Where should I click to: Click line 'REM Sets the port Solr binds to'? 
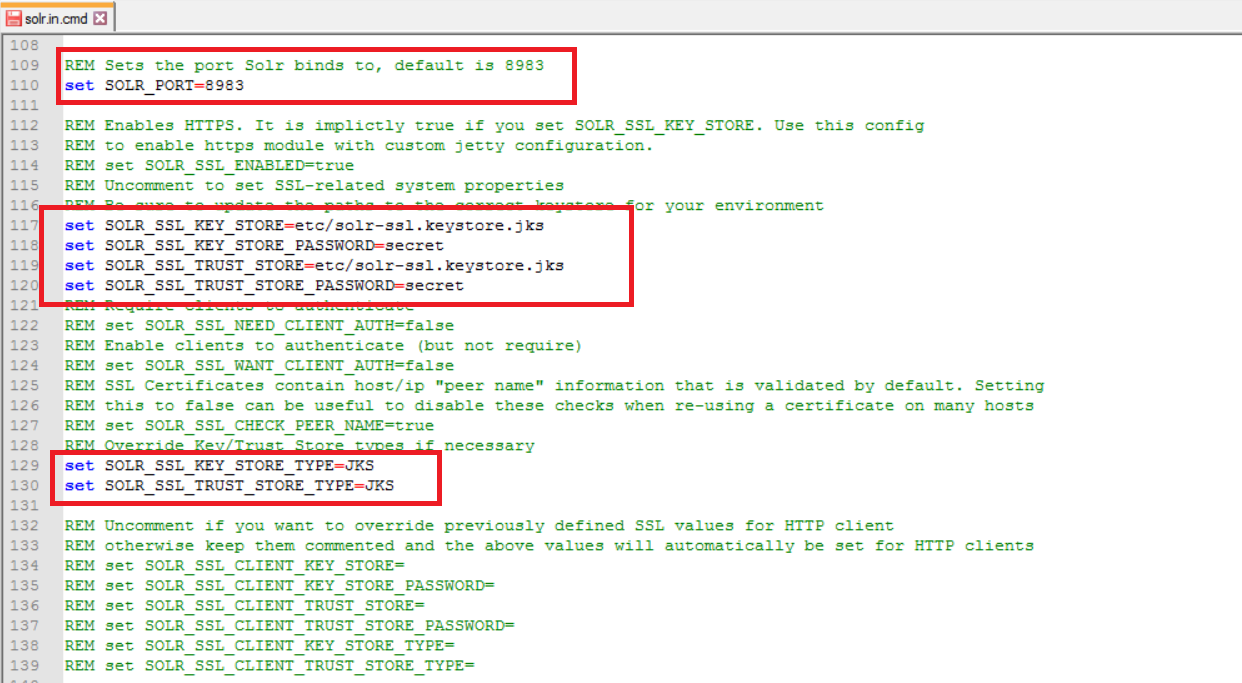tap(305, 65)
